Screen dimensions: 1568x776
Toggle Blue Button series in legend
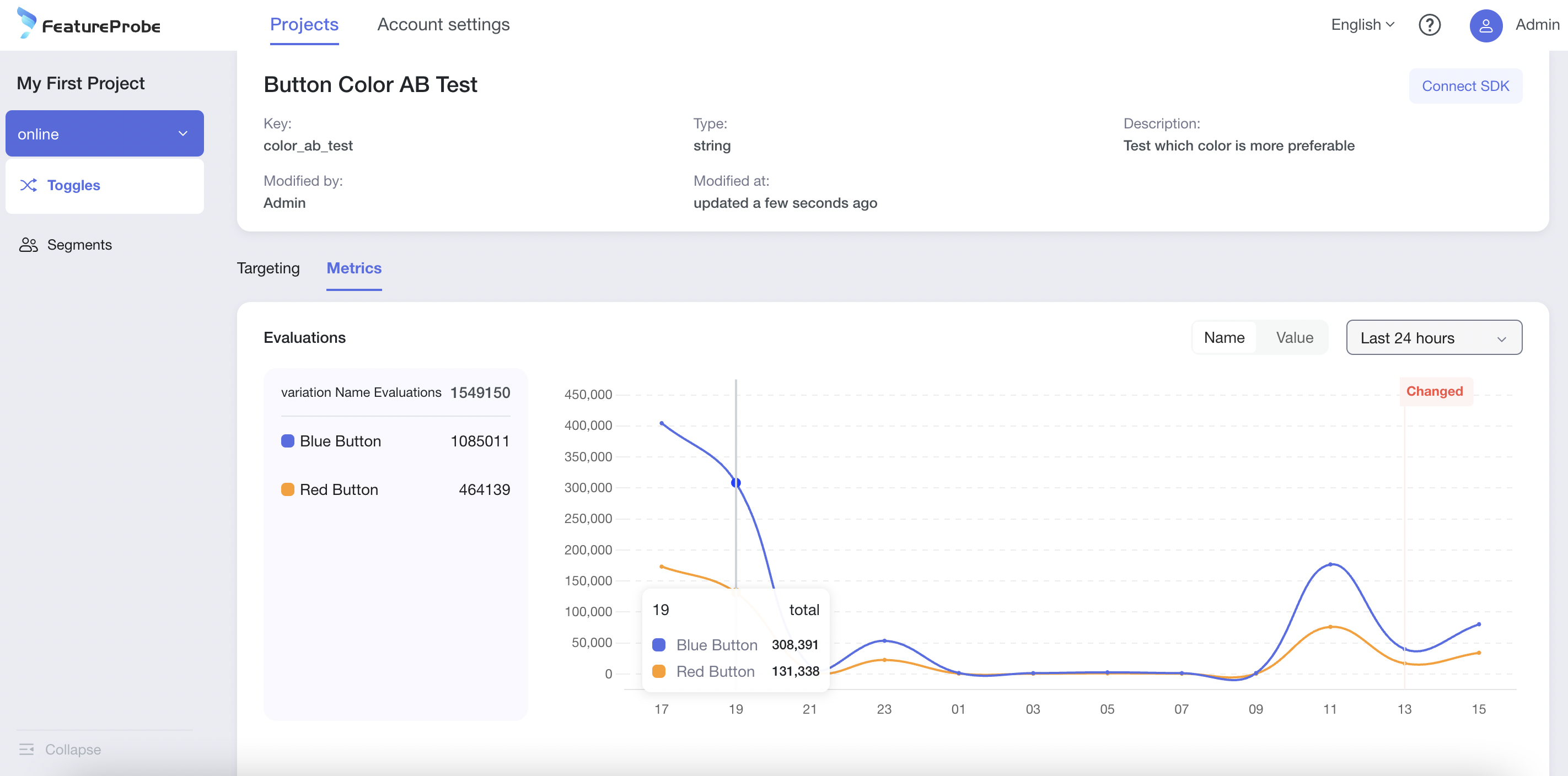(x=340, y=441)
